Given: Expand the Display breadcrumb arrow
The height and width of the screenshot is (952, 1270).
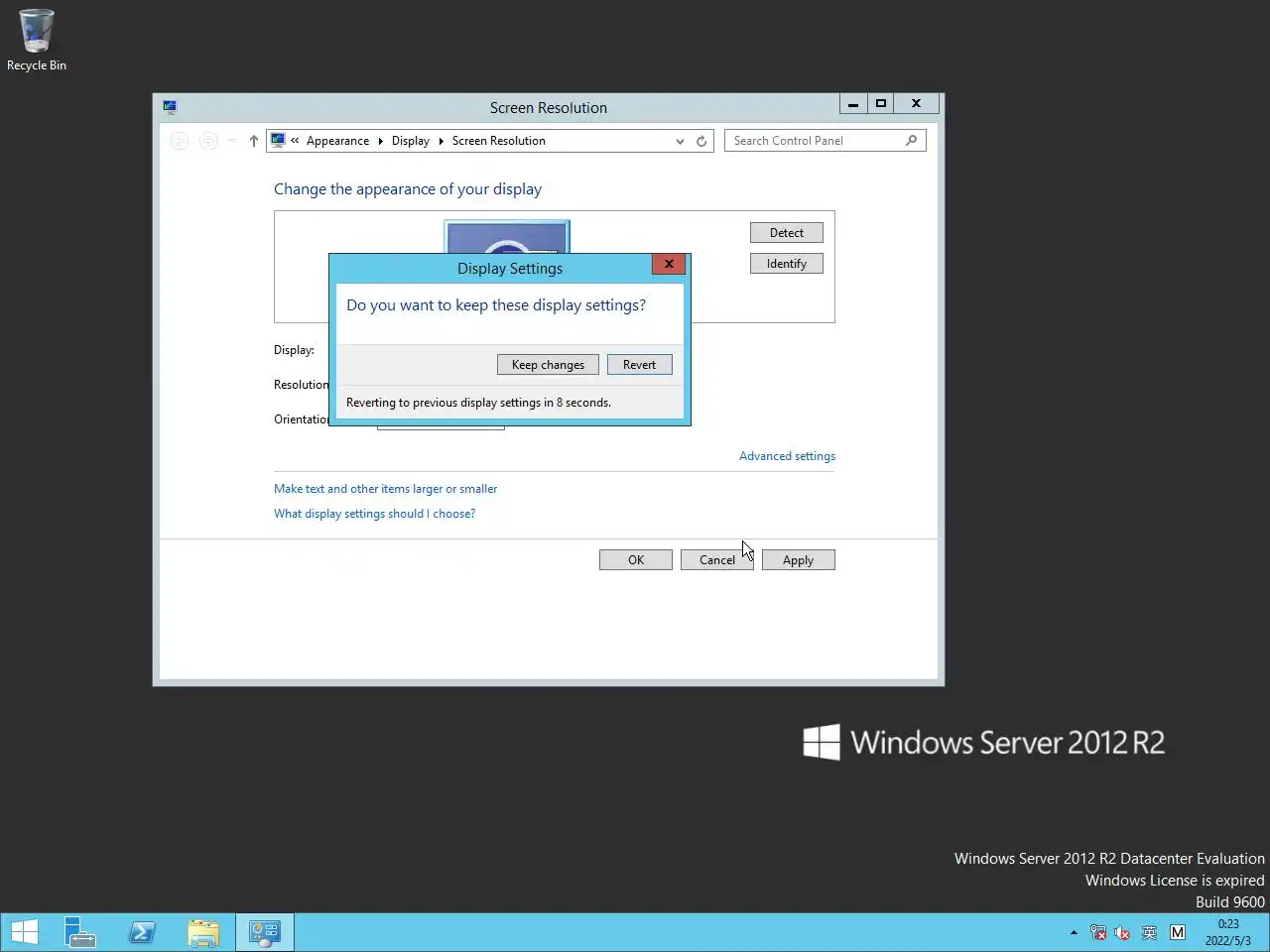Looking at the screenshot, I should (x=442, y=141).
